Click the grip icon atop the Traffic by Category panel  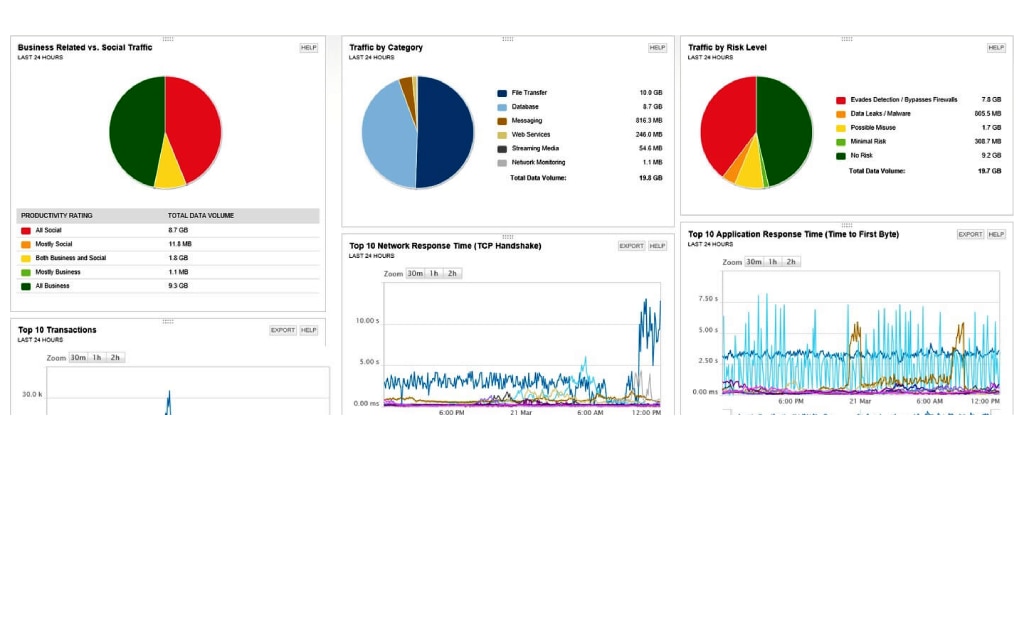point(506,37)
